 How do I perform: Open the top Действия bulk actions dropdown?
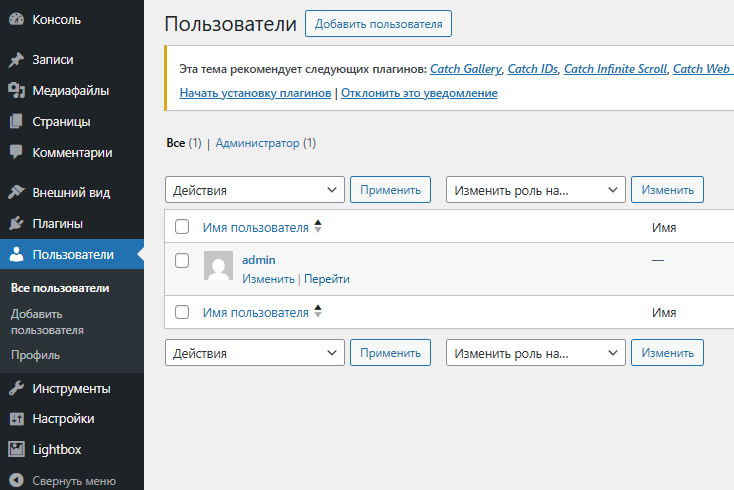(254, 189)
